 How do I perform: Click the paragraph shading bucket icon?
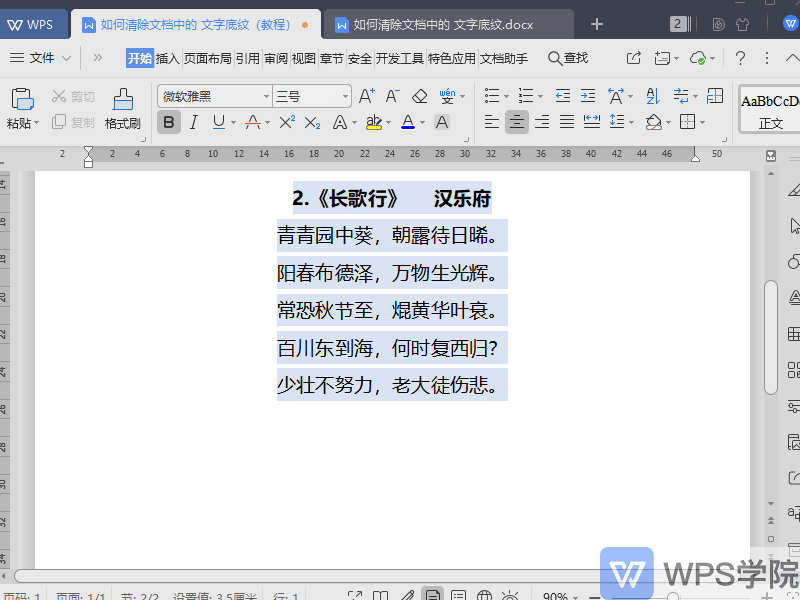point(654,122)
